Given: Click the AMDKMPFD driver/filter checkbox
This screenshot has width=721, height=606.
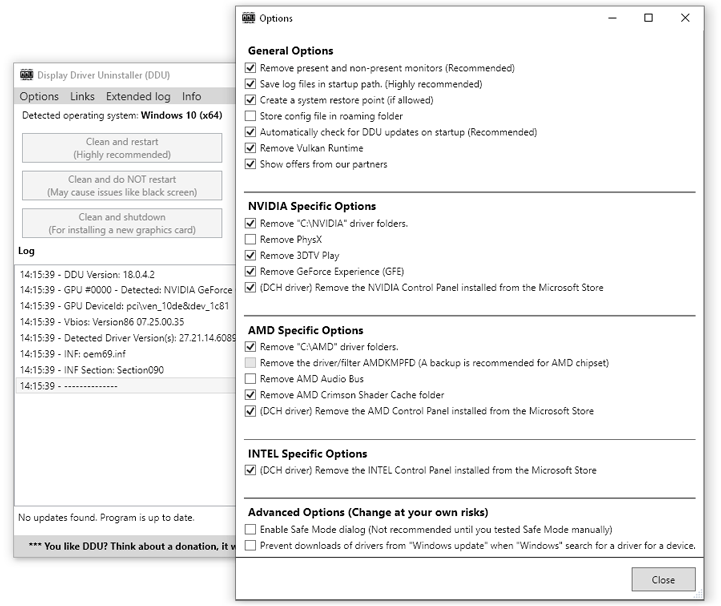Looking at the screenshot, I should [x=250, y=363].
